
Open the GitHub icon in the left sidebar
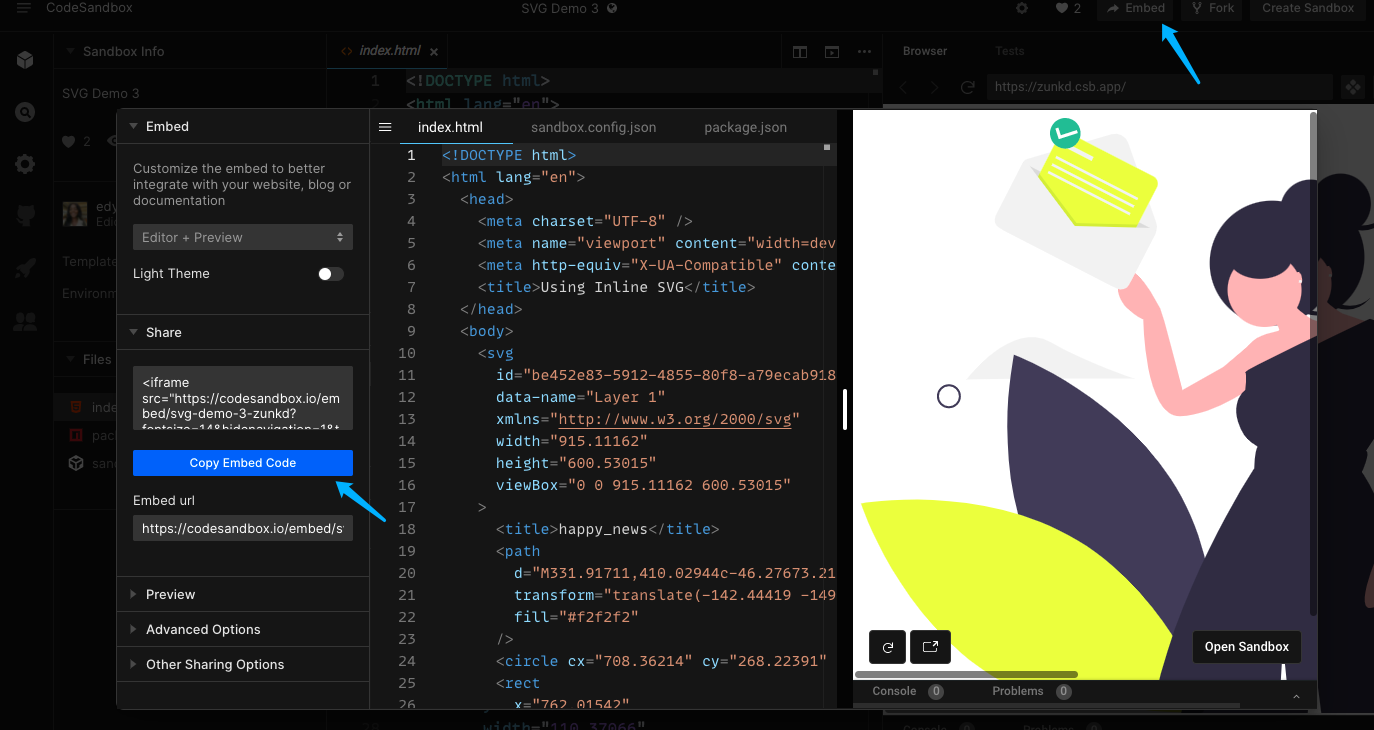[x=25, y=216]
